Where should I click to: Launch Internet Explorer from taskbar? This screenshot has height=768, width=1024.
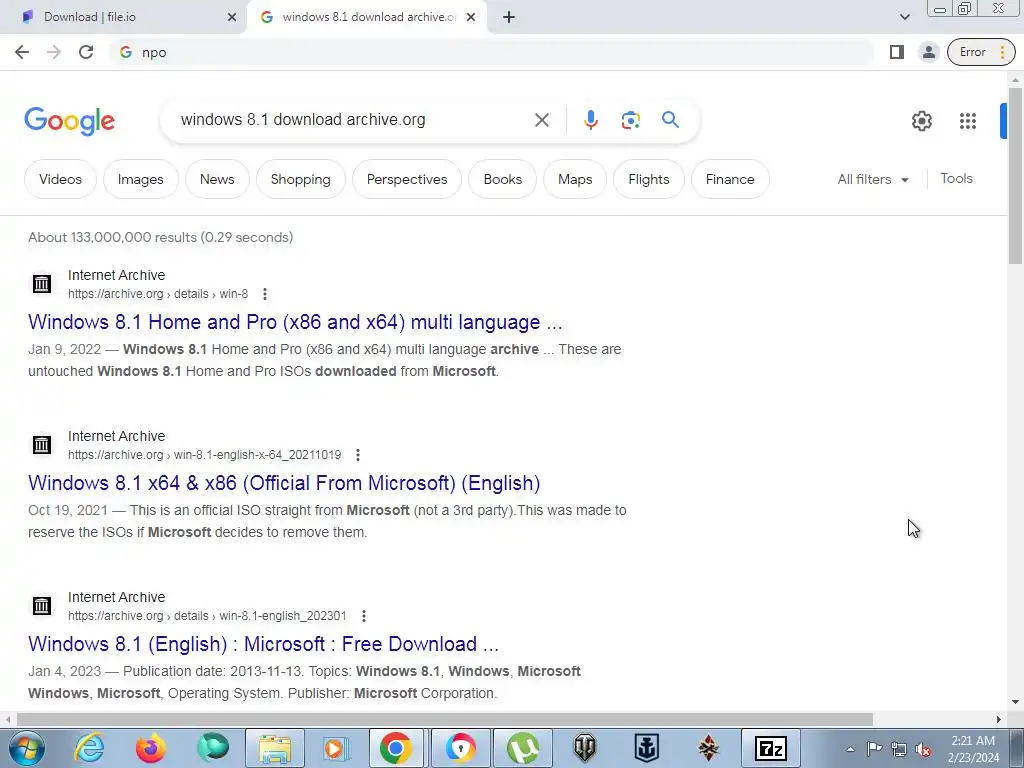pyautogui.click(x=89, y=748)
